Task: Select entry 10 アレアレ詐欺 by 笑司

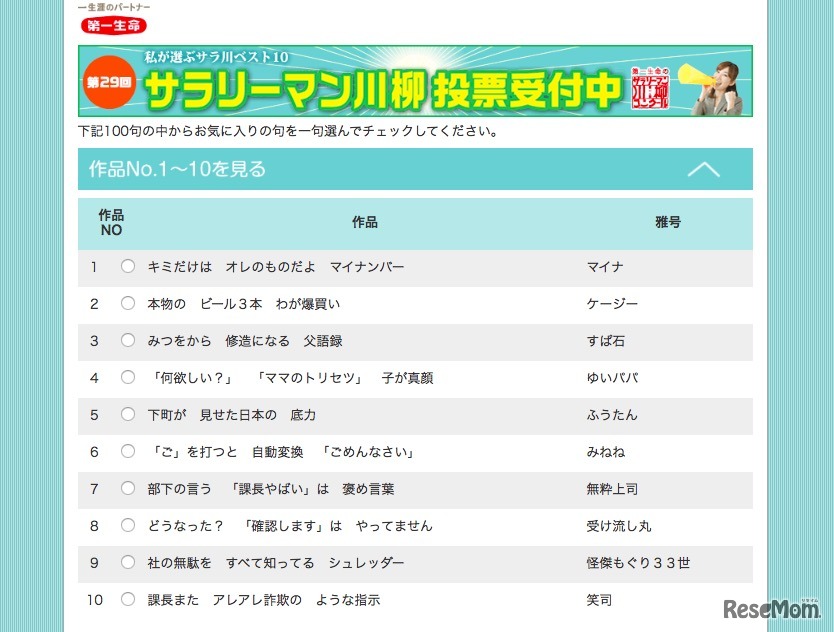Action: click(128, 600)
